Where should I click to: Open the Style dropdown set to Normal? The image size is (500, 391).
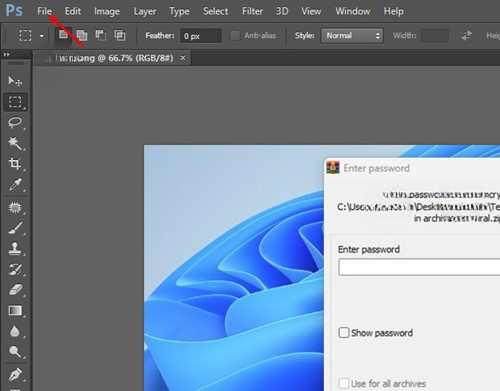pyautogui.click(x=352, y=35)
